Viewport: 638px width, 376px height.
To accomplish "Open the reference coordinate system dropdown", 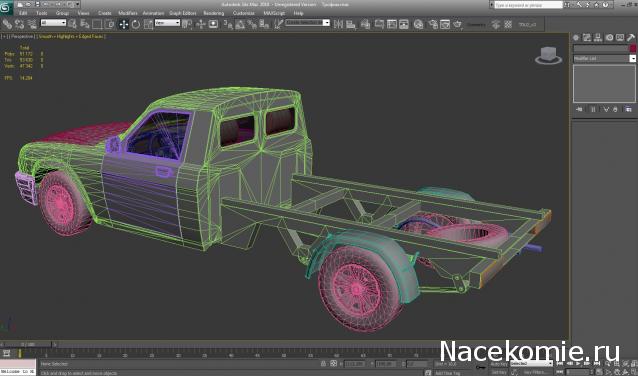I will click(x=167, y=23).
